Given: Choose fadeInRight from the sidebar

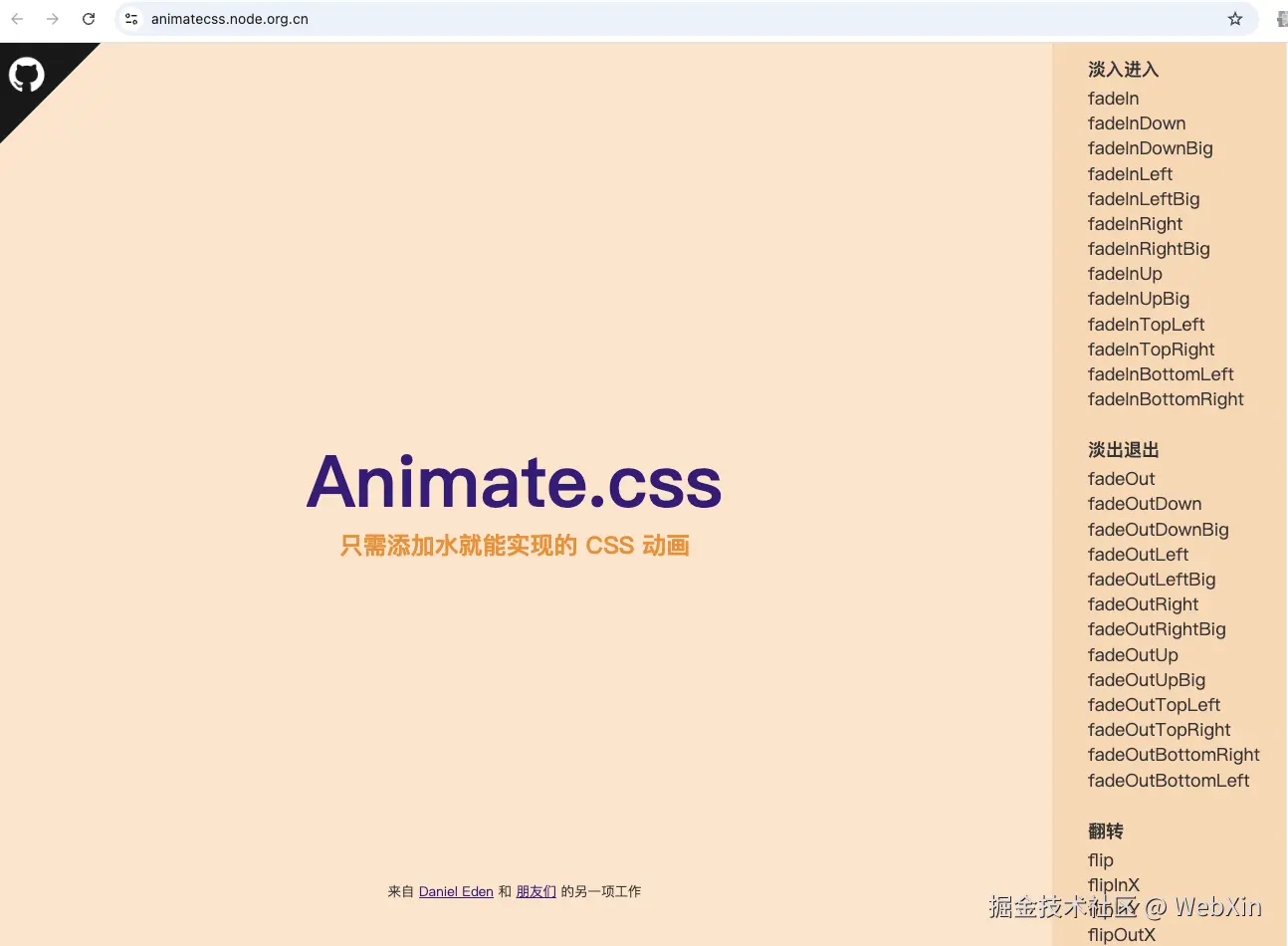Looking at the screenshot, I should (x=1135, y=224).
